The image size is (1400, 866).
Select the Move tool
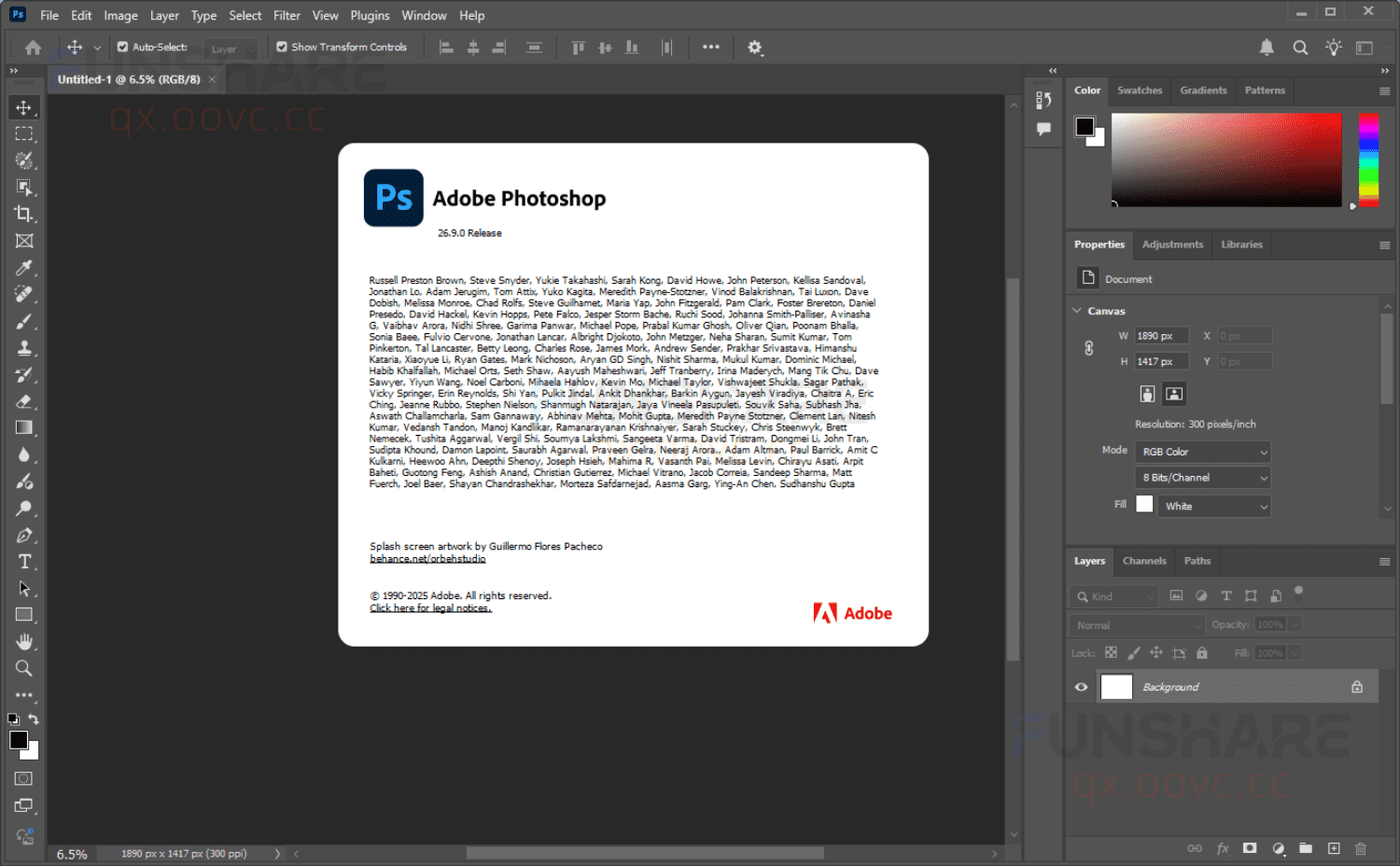point(24,106)
